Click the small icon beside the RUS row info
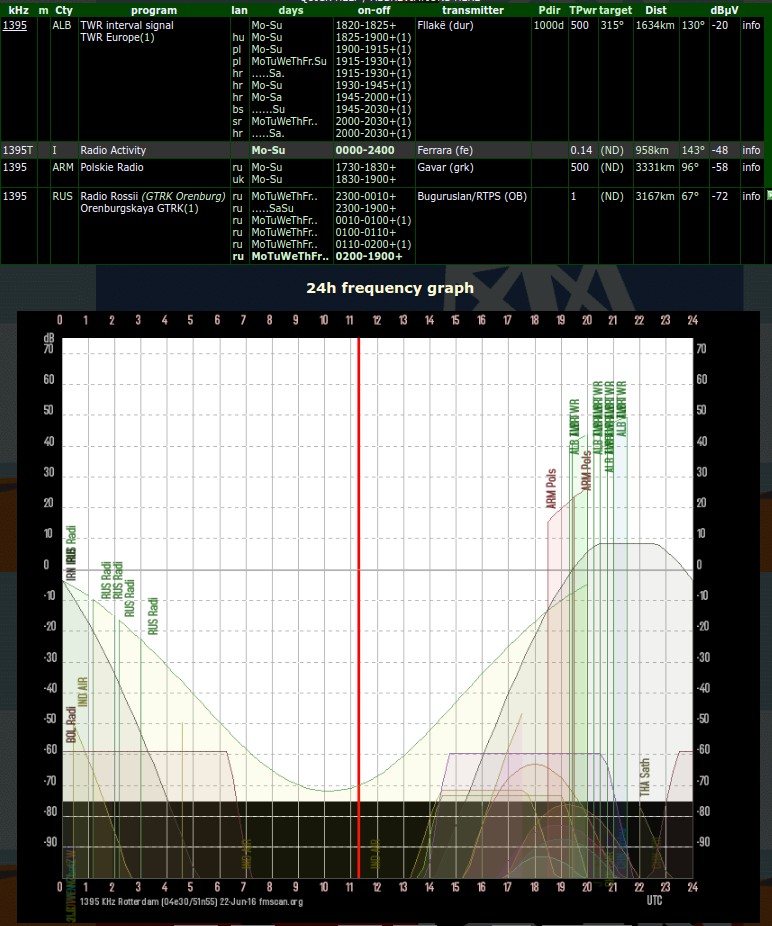This screenshot has width=772, height=926. point(768,196)
